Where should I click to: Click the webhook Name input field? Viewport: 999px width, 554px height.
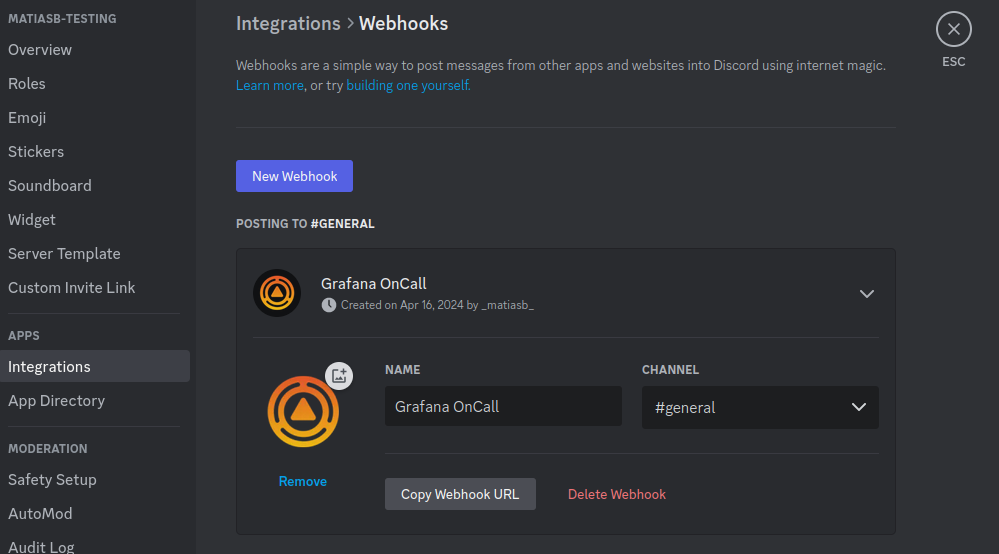click(503, 407)
